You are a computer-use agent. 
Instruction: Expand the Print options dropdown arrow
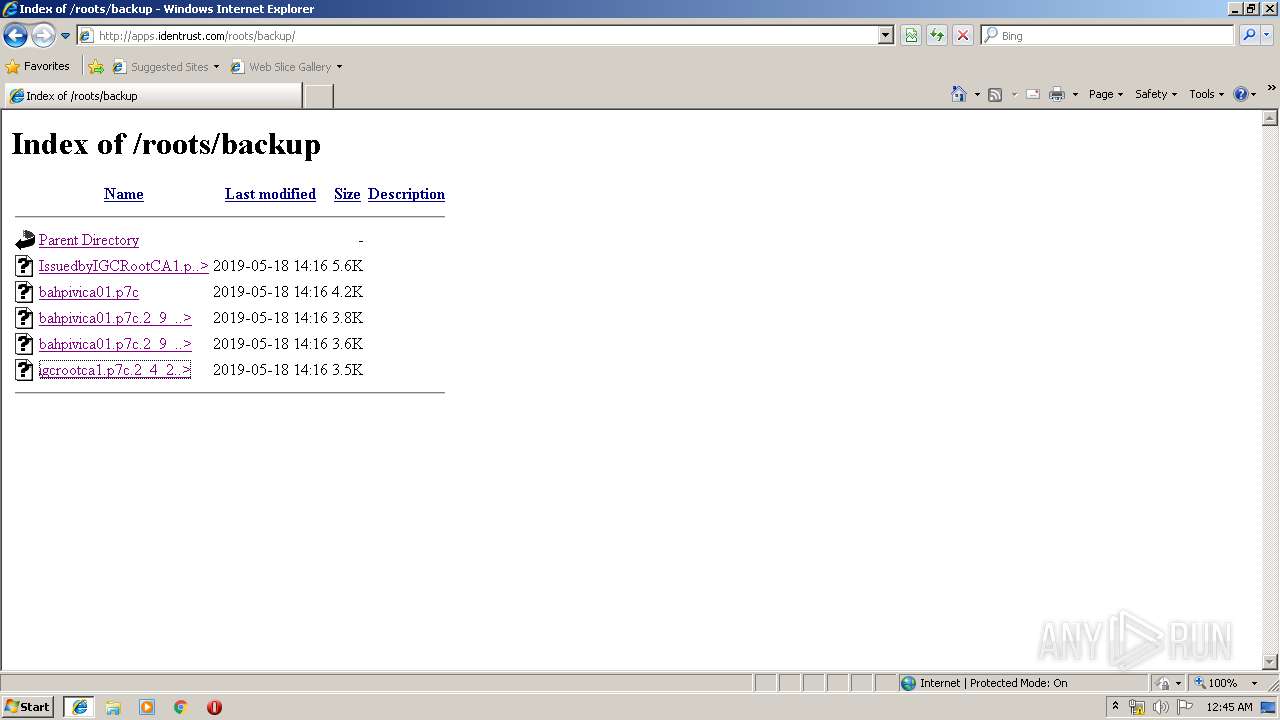(1075, 94)
